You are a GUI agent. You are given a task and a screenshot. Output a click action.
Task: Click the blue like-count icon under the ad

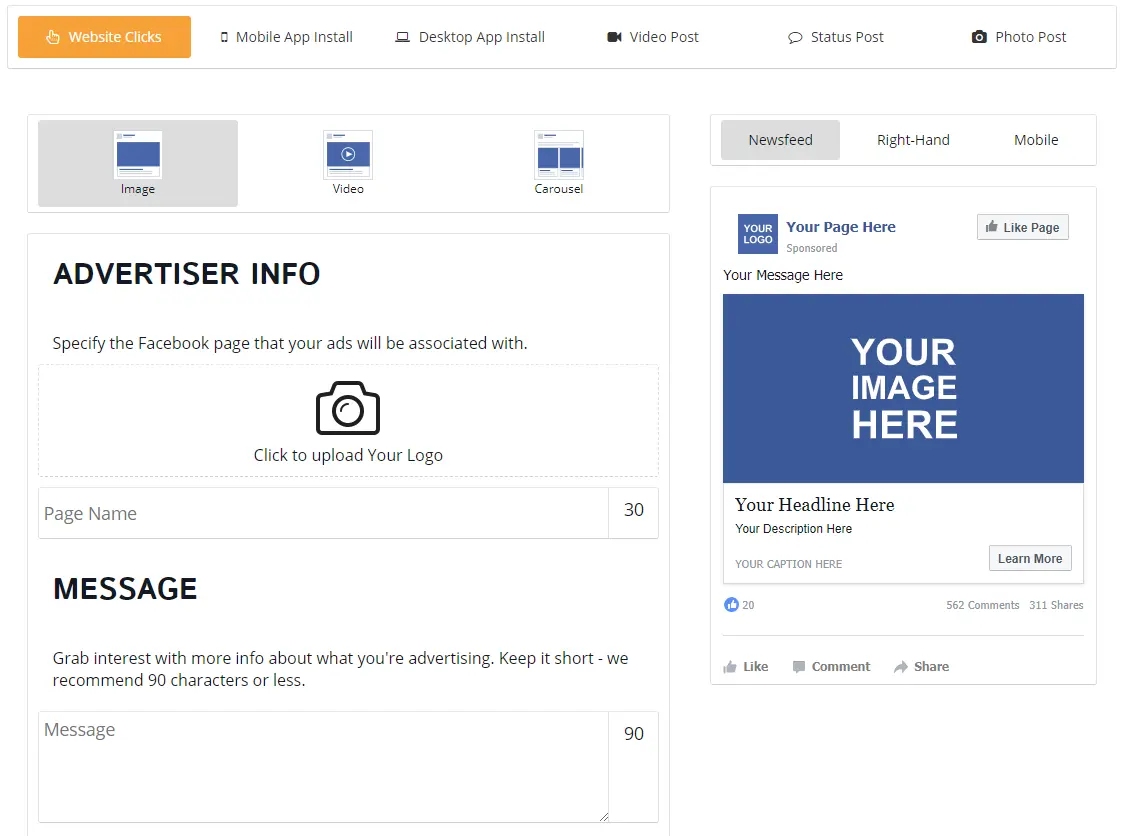pyautogui.click(x=731, y=605)
